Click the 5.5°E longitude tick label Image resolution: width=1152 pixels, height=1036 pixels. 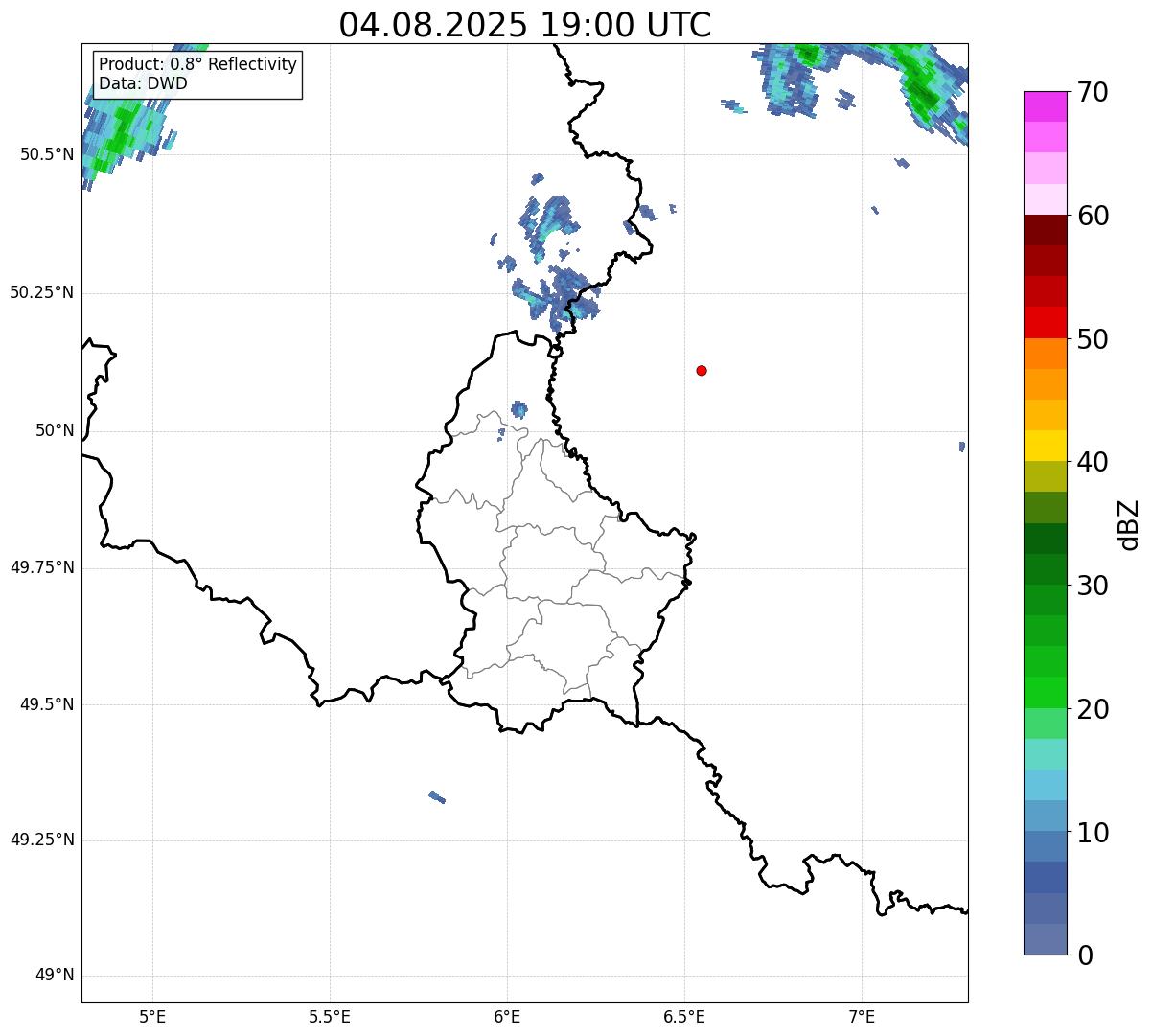(x=330, y=1016)
